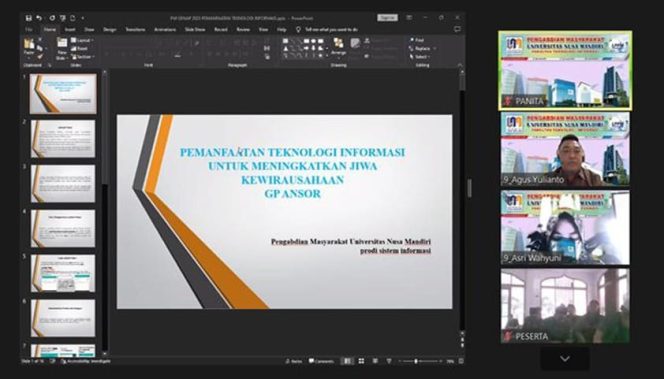Click the fit slide to window icon
Screen dimensions: 664x379
pyautogui.click(x=461, y=361)
